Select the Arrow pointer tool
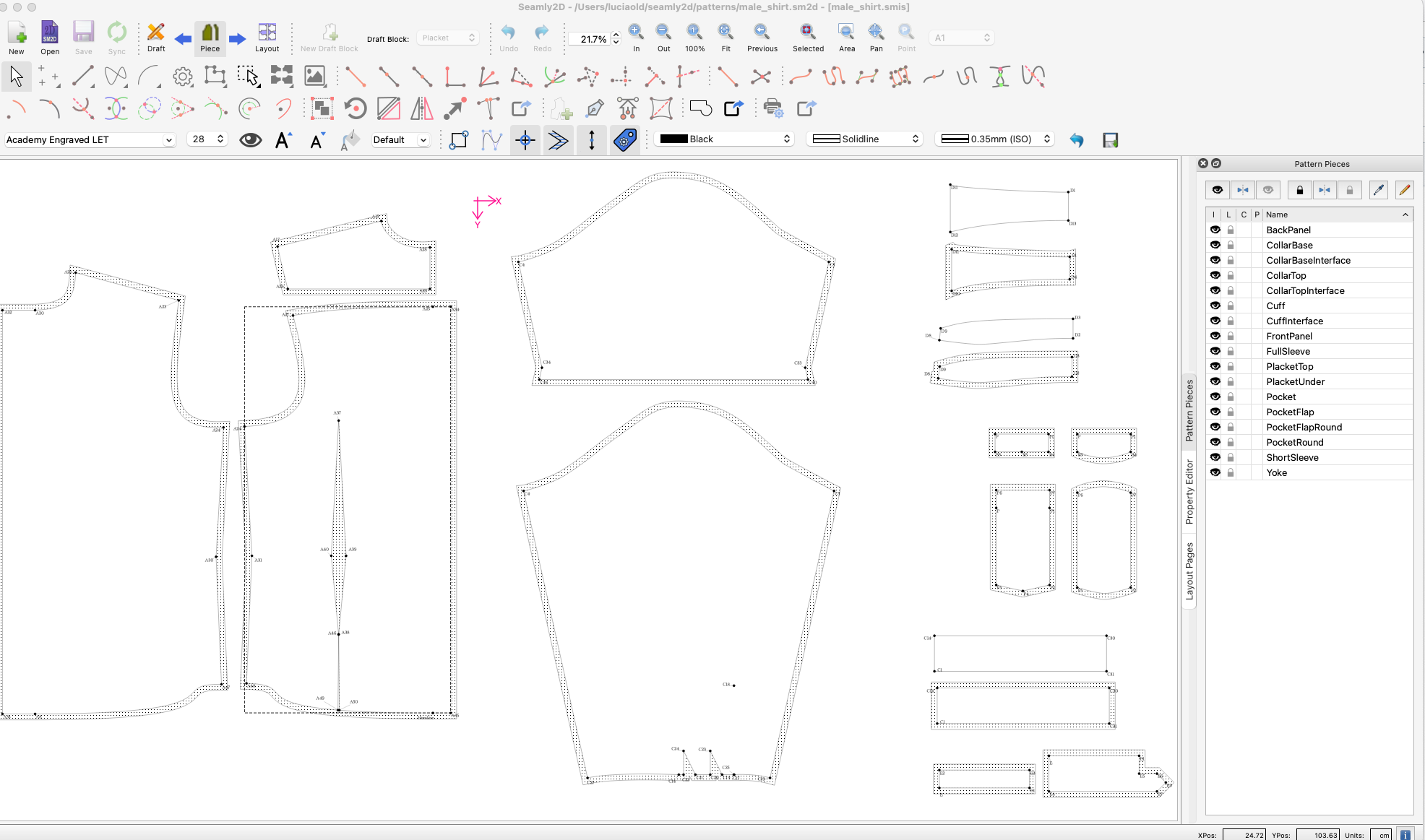The height and width of the screenshot is (840, 1425). pyautogui.click(x=17, y=77)
